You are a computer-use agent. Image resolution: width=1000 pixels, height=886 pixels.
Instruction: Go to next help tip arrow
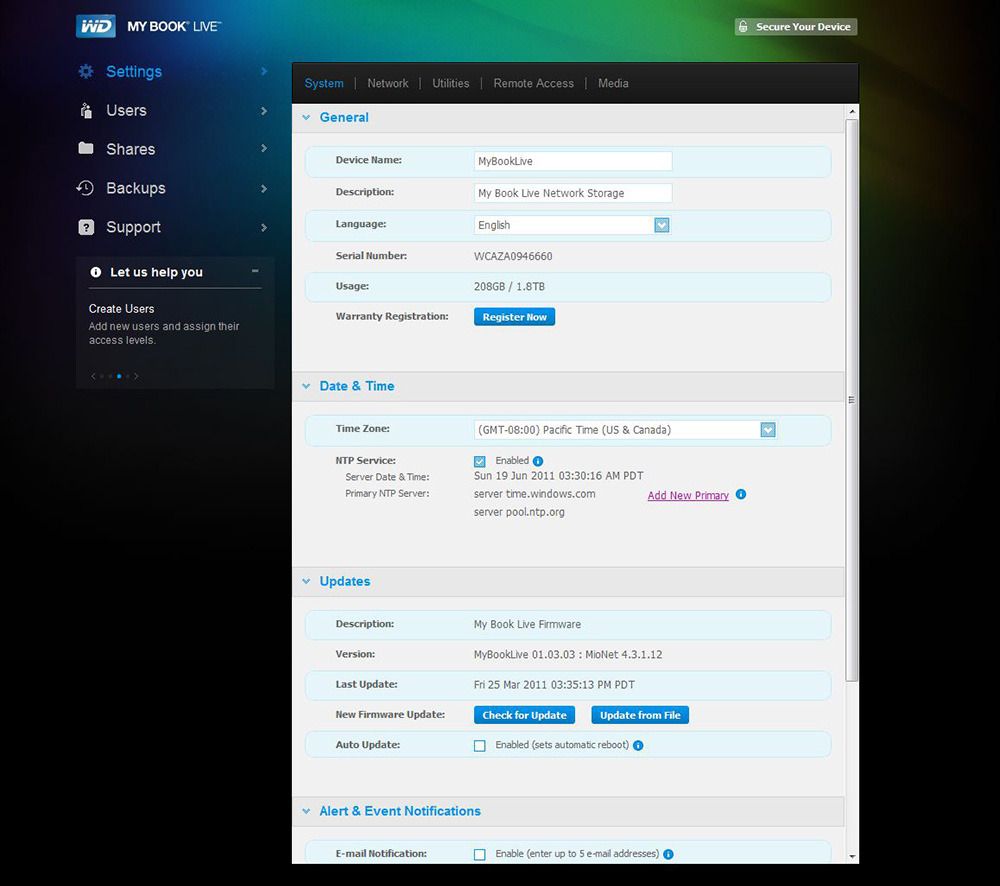136,376
